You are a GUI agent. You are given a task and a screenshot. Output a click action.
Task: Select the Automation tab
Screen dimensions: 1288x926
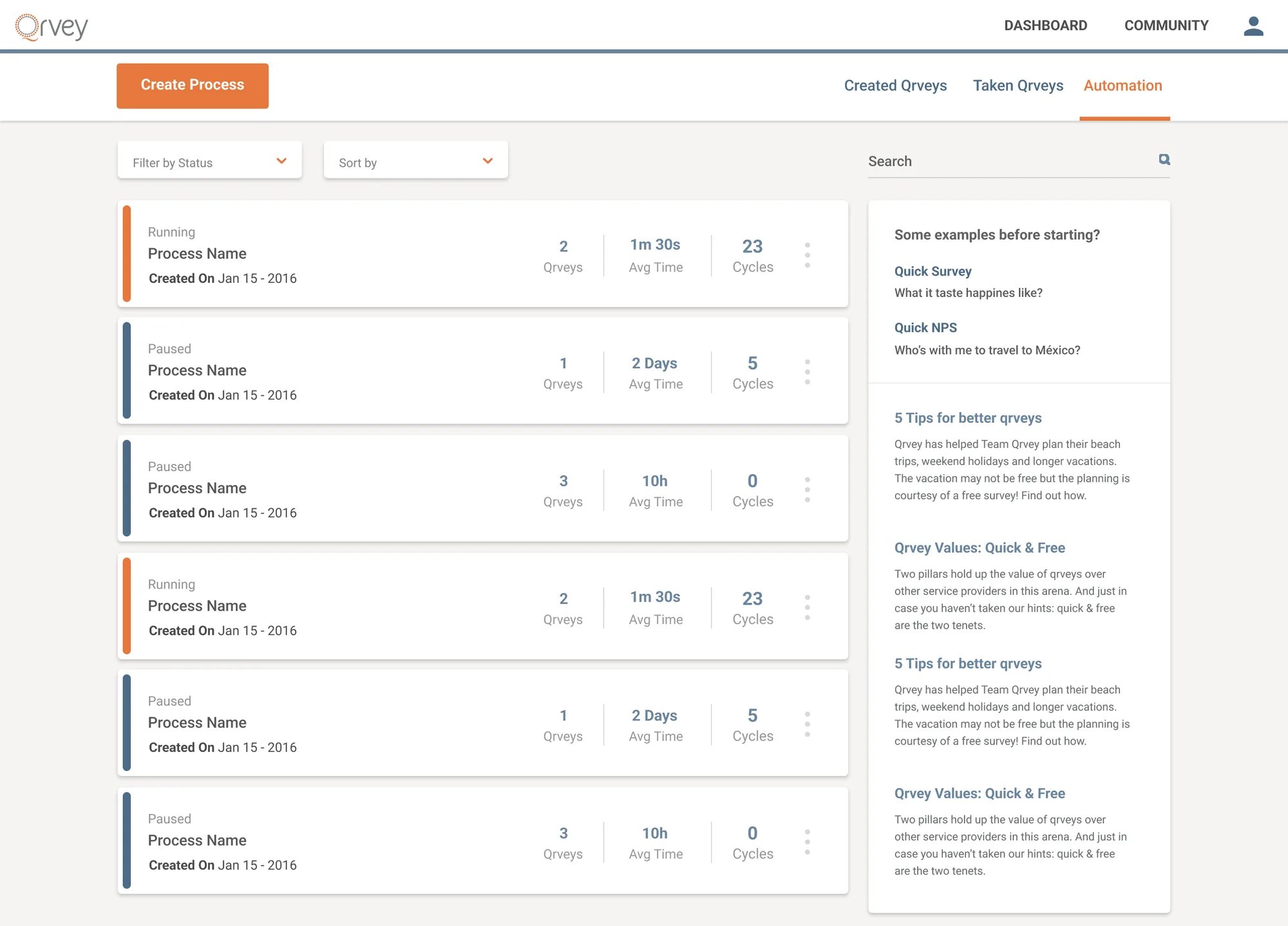coord(1122,86)
